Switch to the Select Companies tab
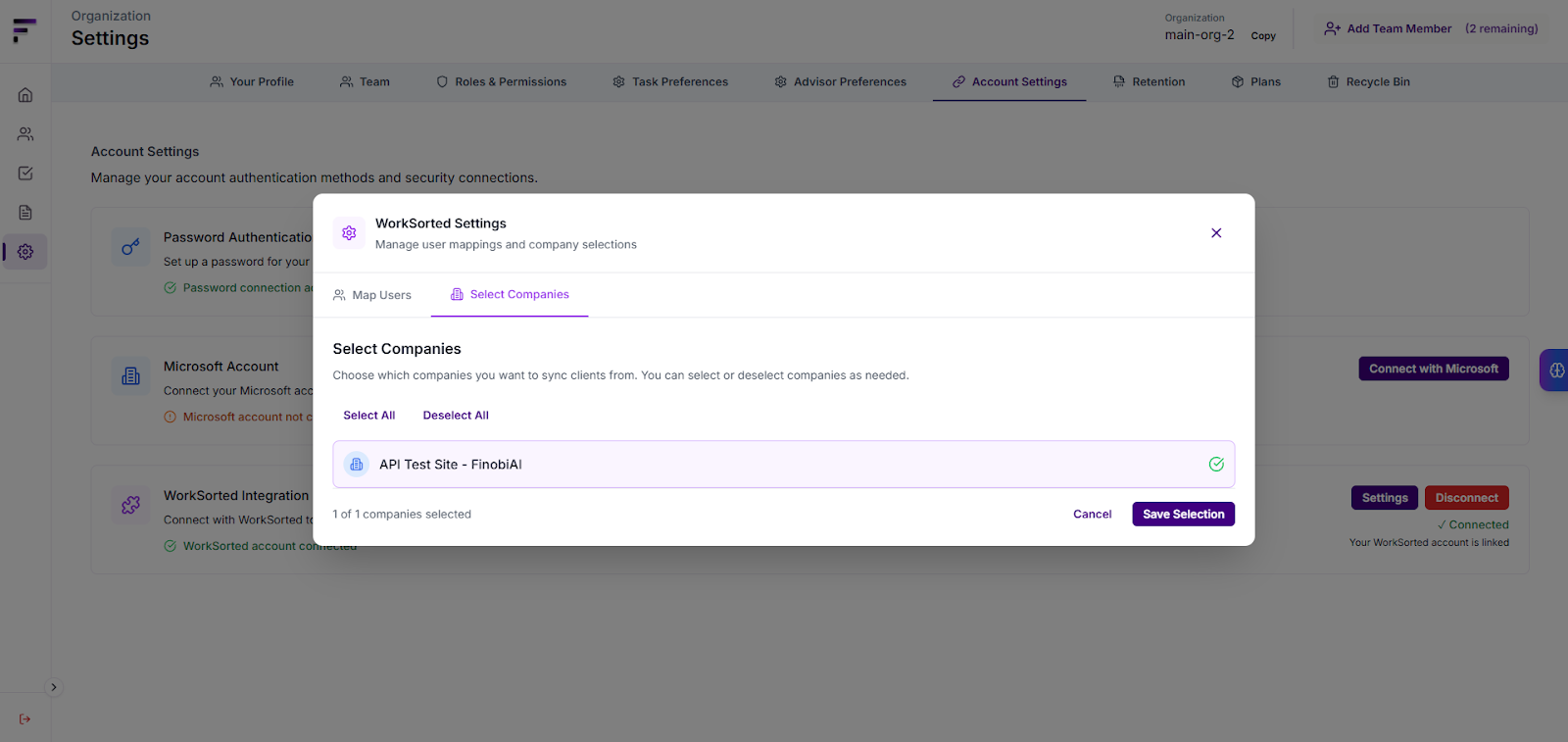 coord(510,294)
